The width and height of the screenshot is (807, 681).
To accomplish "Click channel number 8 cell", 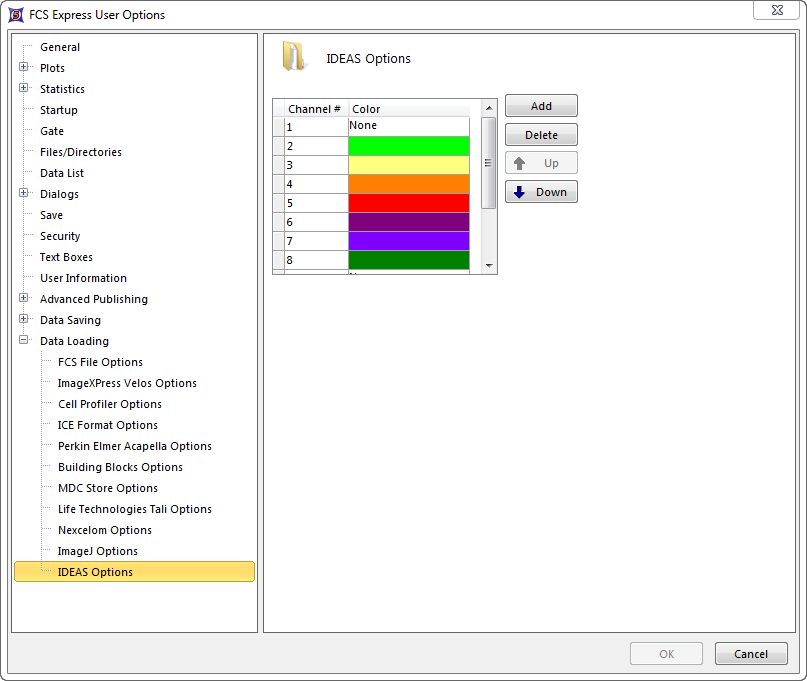I will 316,260.
